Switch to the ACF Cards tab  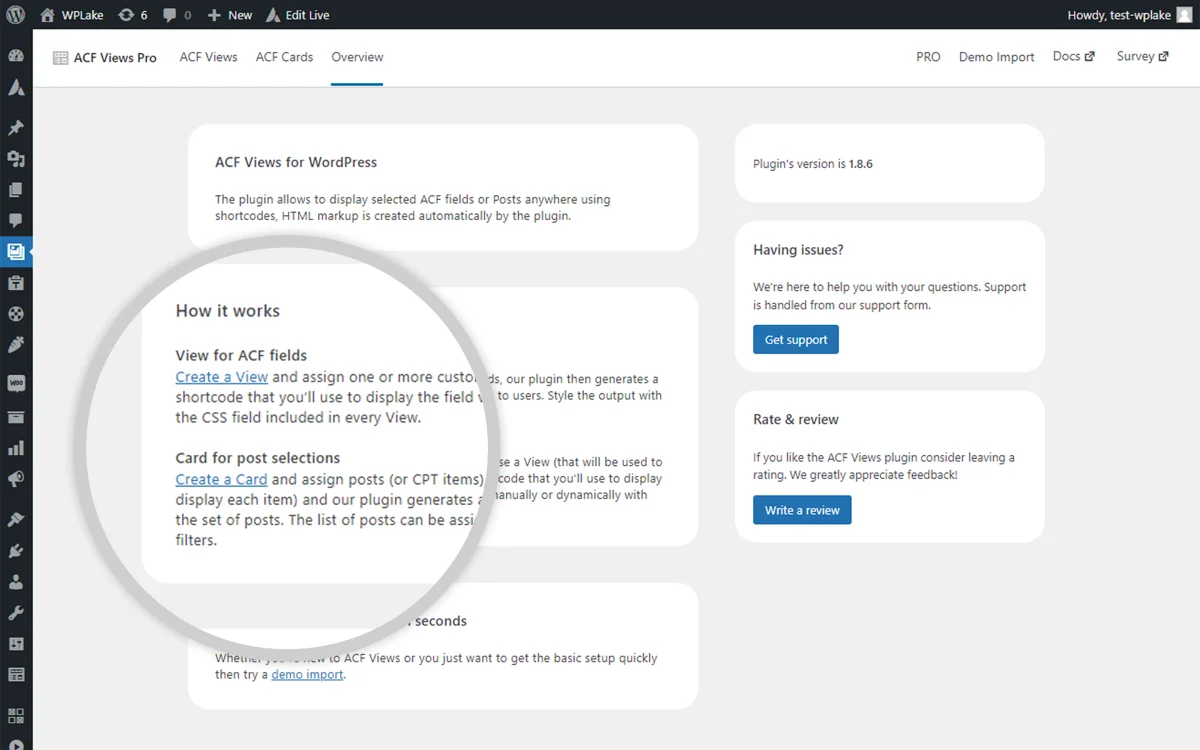point(284,57)
